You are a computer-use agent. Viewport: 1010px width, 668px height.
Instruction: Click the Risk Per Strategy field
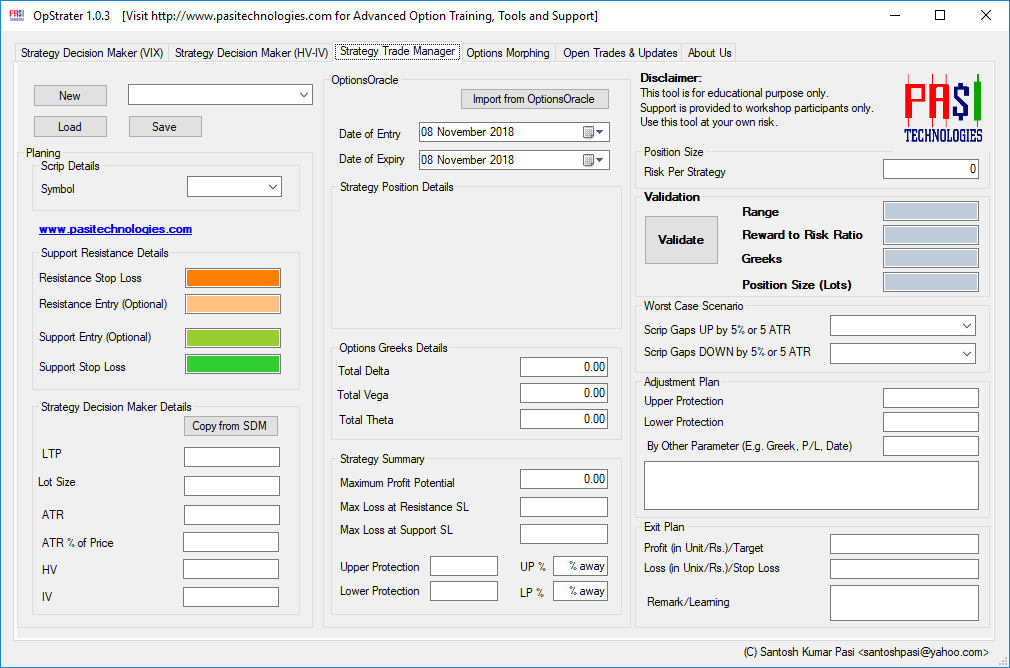click(x=931, y=169)
